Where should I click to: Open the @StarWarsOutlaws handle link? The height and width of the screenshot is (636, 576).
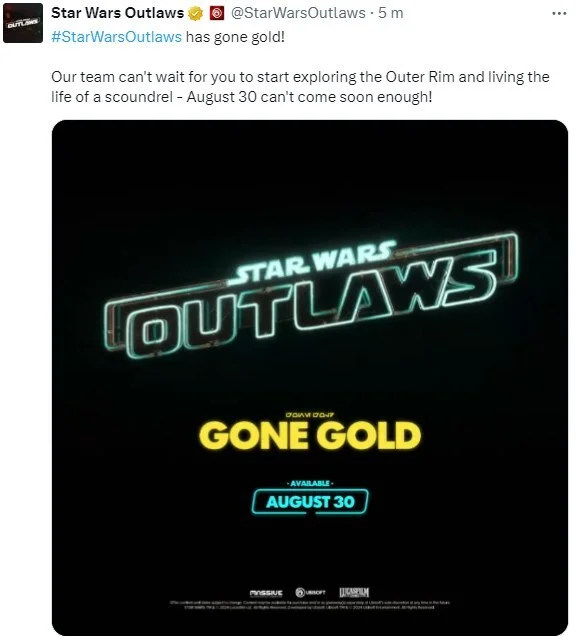click(298, 13)
